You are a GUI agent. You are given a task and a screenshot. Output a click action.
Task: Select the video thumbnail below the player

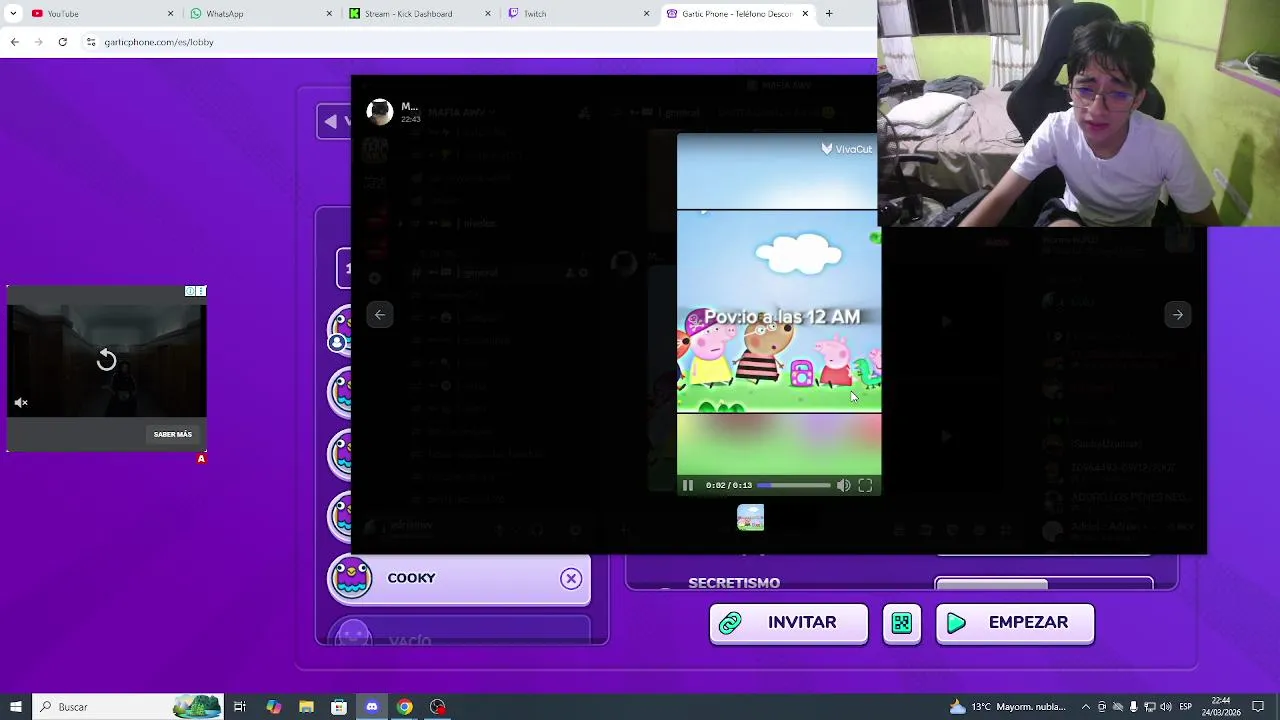click(750, 517)
